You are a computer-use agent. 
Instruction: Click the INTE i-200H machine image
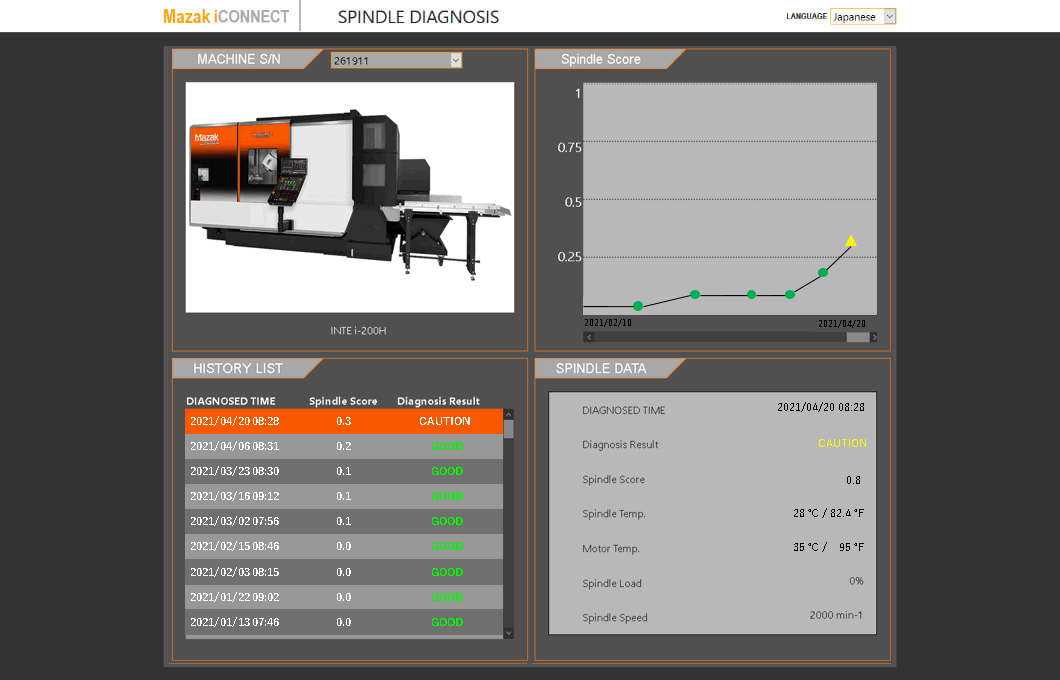[x=350, y=197]
